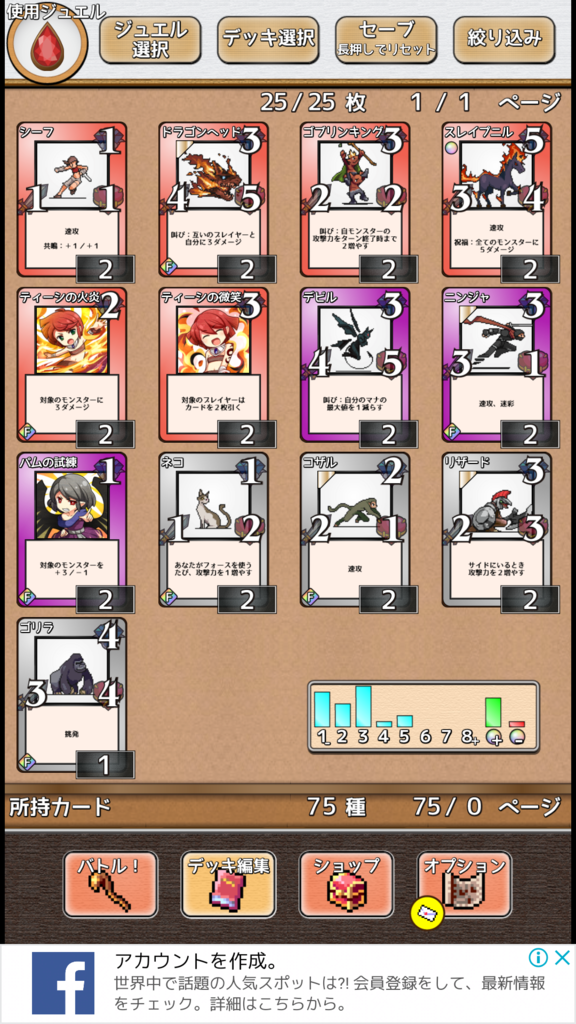This screenshot has width=576, height=1024.
Task: Open ジュエル選択 menu
Action: tap(150, 40)
